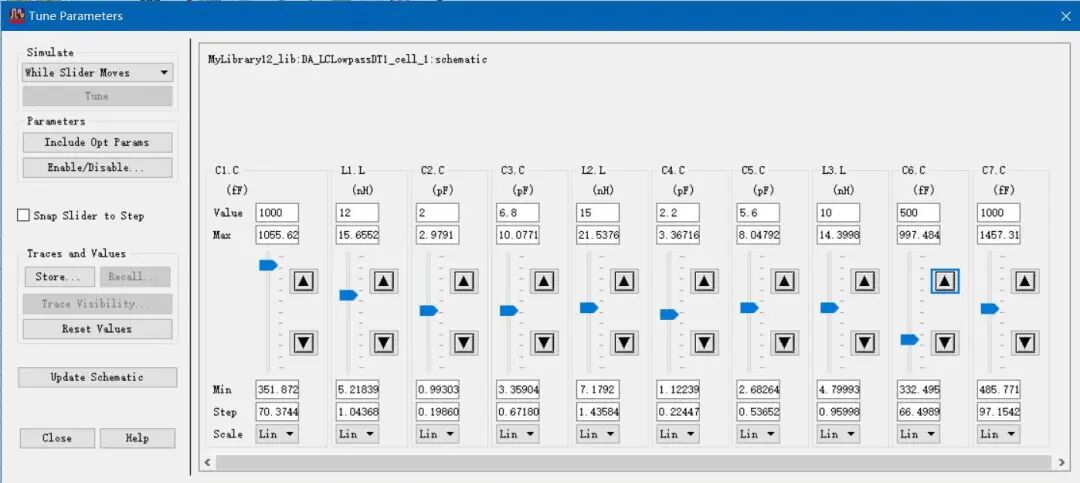1080x483 pixels.
Task: Step C4.C down with its arrow button
Action: coord(704,342)
